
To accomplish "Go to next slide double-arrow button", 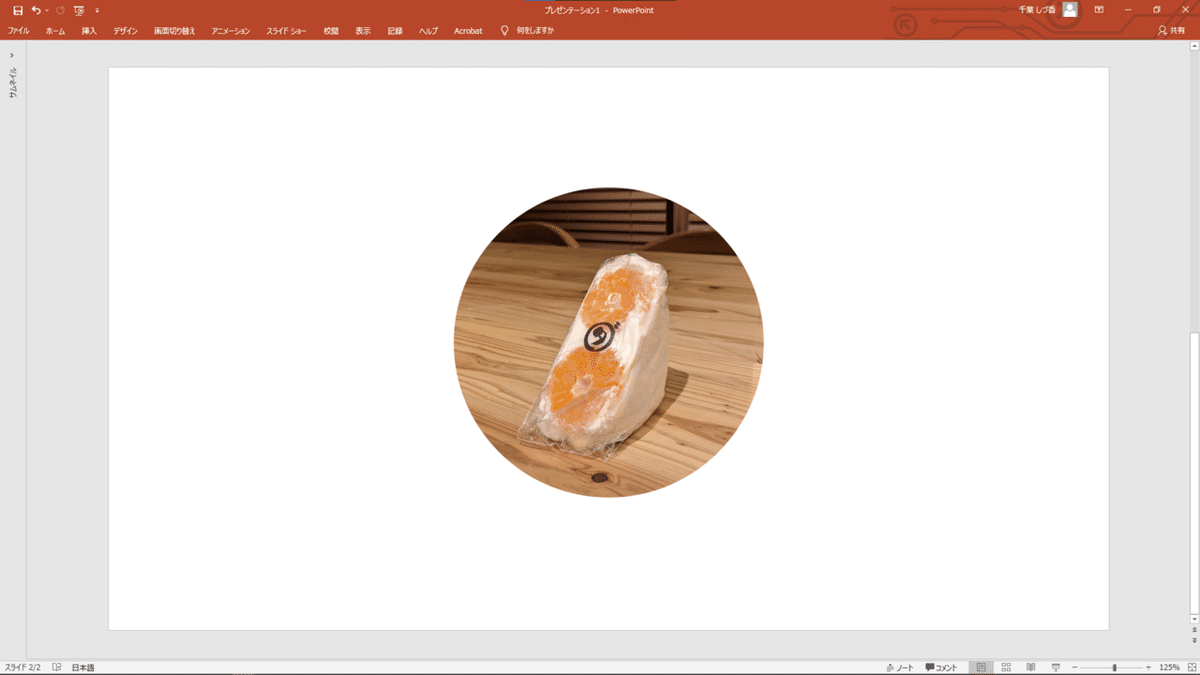I will click(1195, 640).
